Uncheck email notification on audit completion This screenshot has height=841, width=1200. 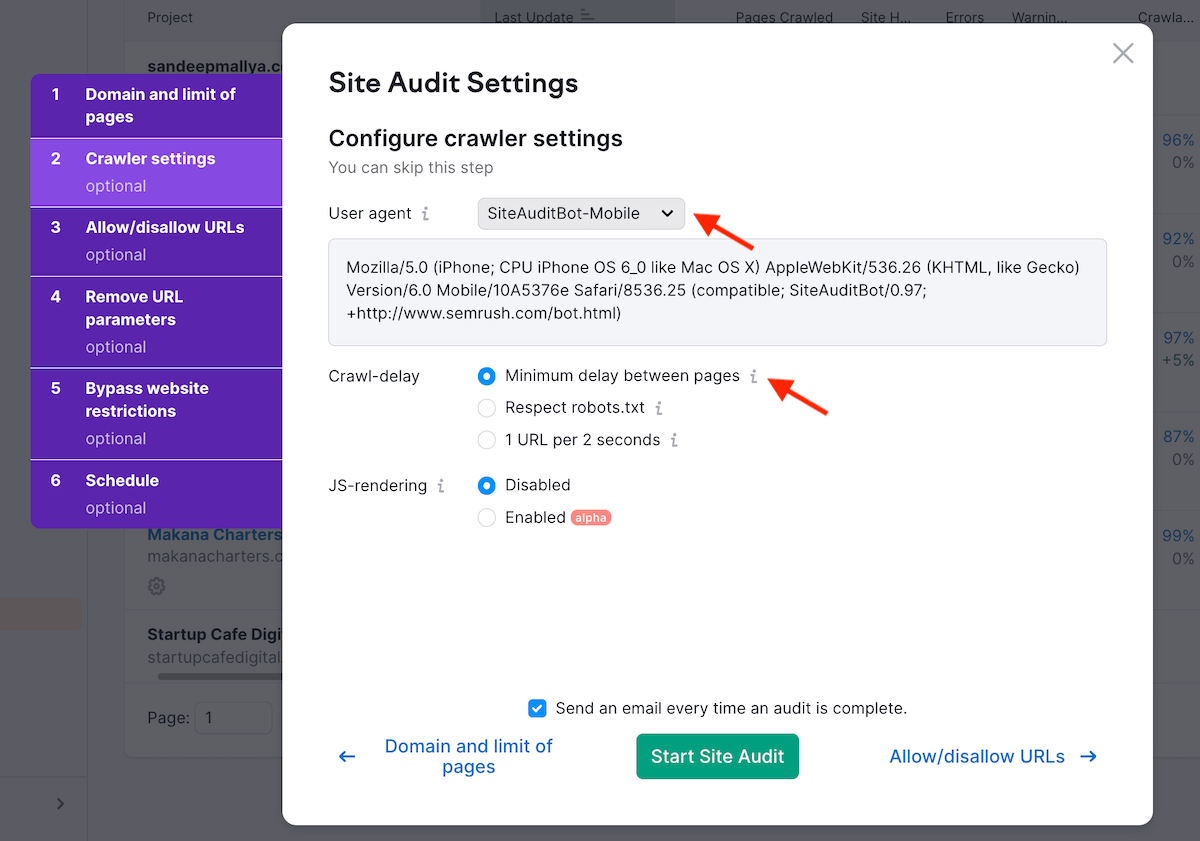coord(538,708)
